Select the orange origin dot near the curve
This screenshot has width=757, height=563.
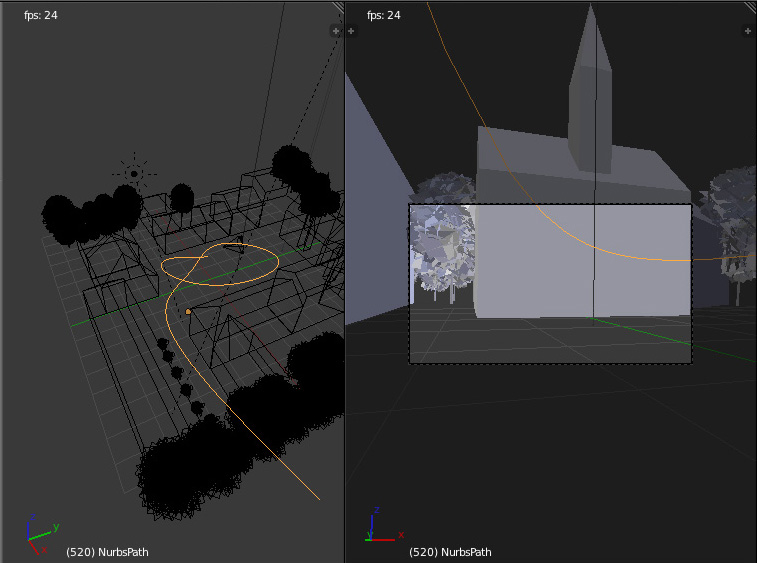(188, 312)
